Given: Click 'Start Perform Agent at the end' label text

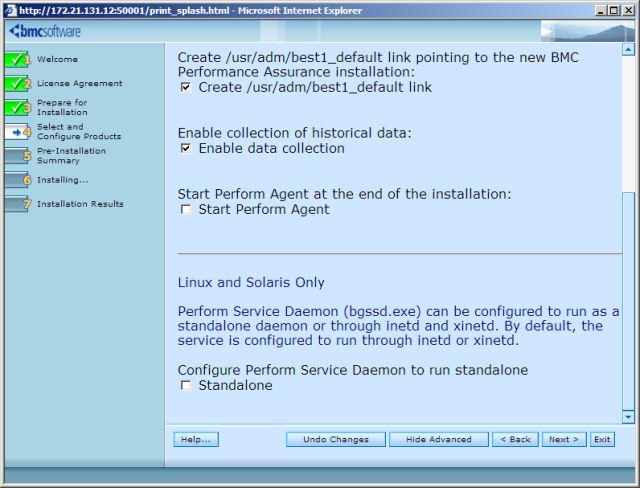Looking at the screenshot, I should tap(344, 194).
